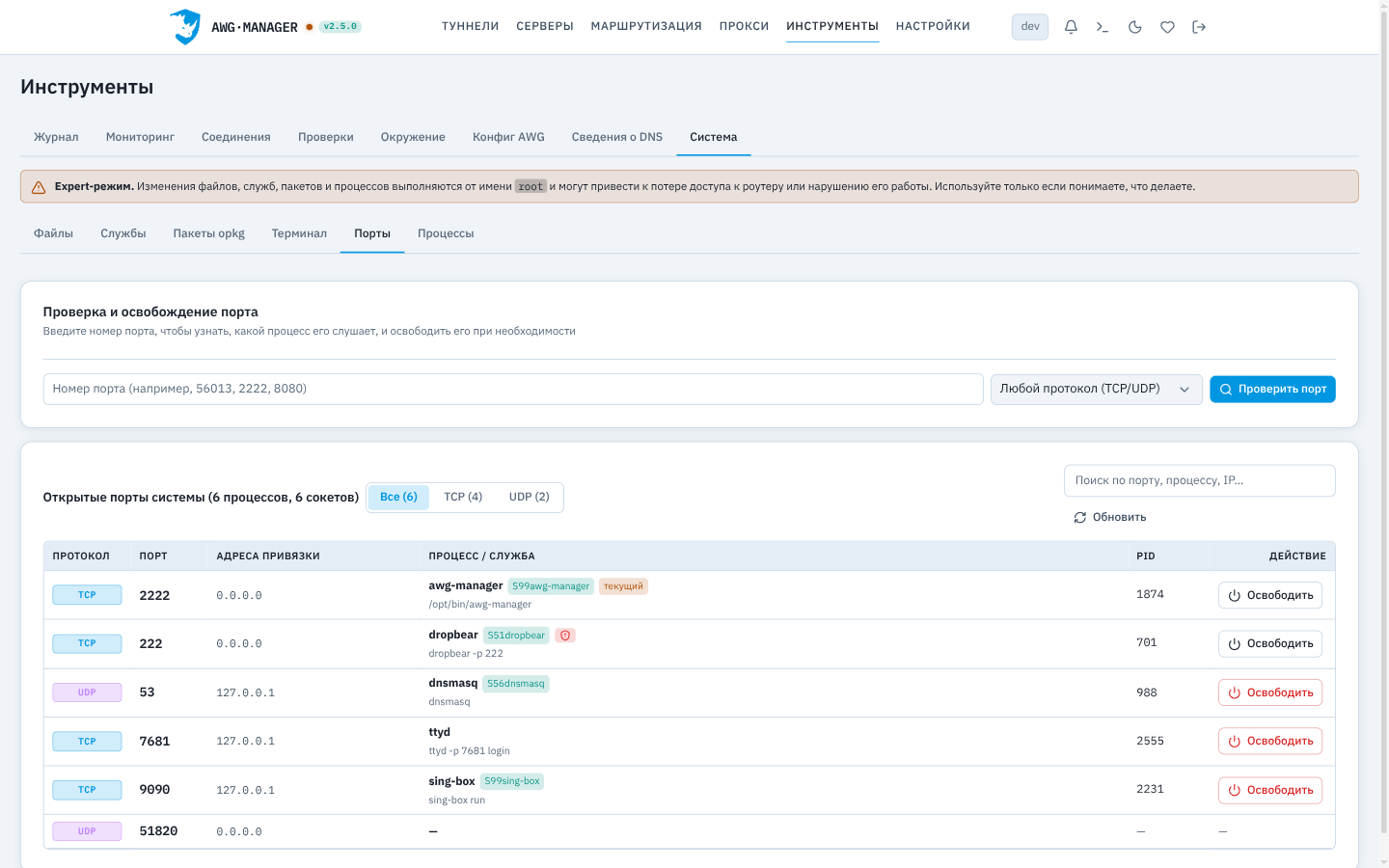Click the heart icon in header

click(1167, 27)
